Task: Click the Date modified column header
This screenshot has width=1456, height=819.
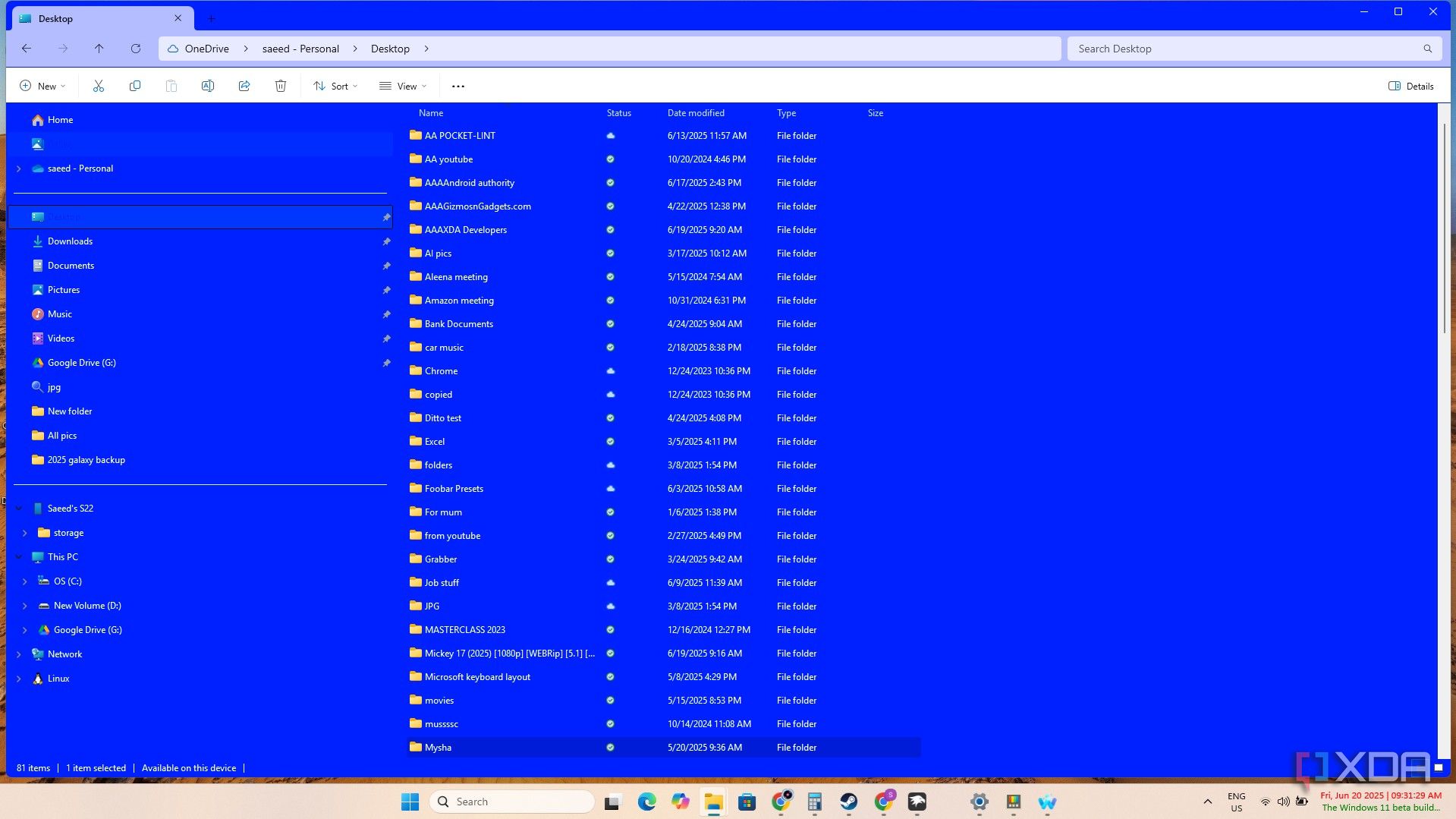Action: (696, 113)
